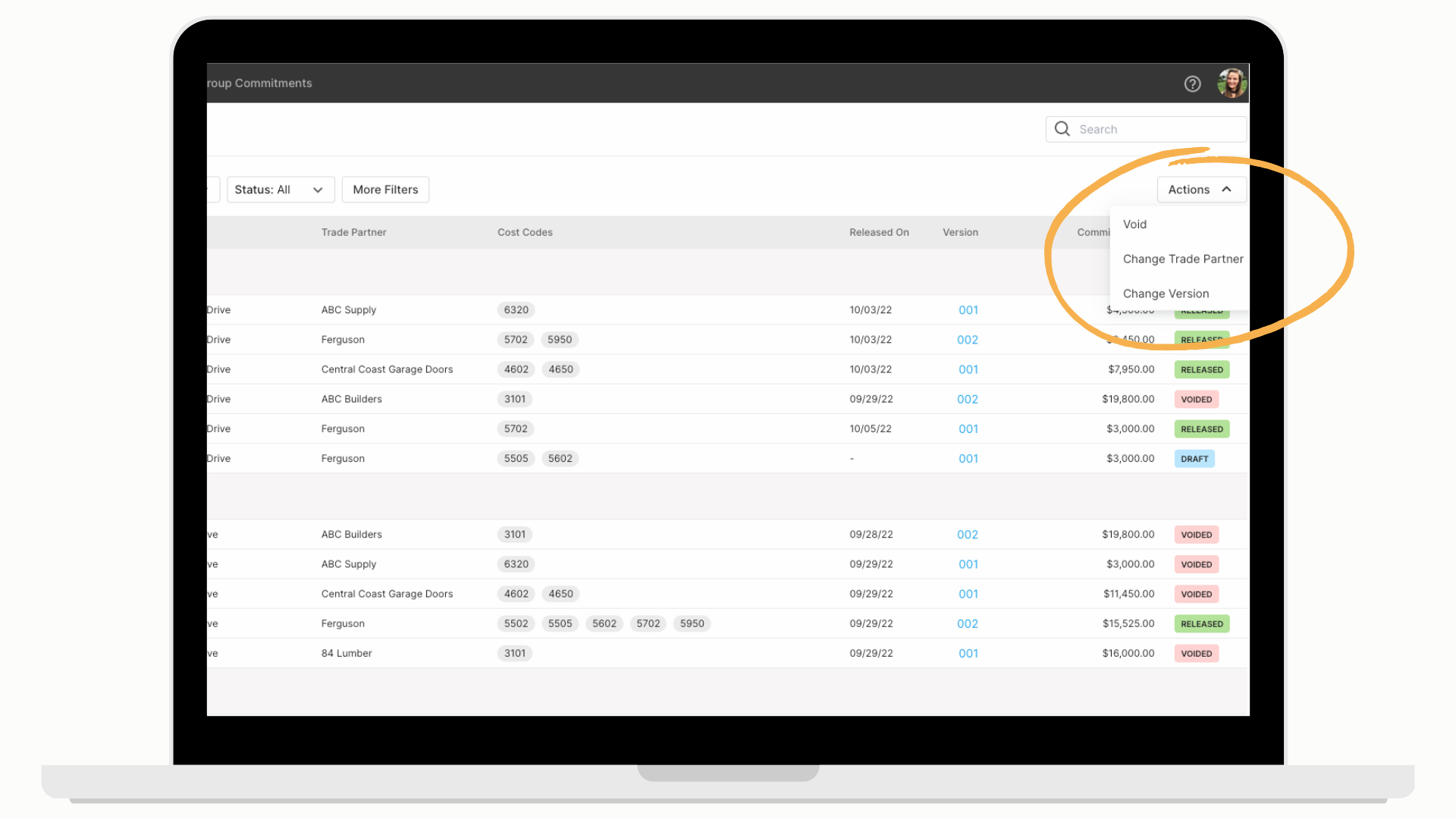Image resolution: width=1456 pixels, height=819 pixels.
Task: Select Change Version menu option
Action: [x=1166, y=294]
